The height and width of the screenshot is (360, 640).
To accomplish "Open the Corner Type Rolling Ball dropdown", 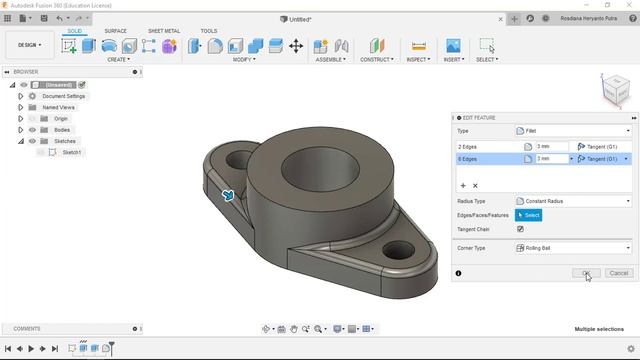I will click(573, 248).
